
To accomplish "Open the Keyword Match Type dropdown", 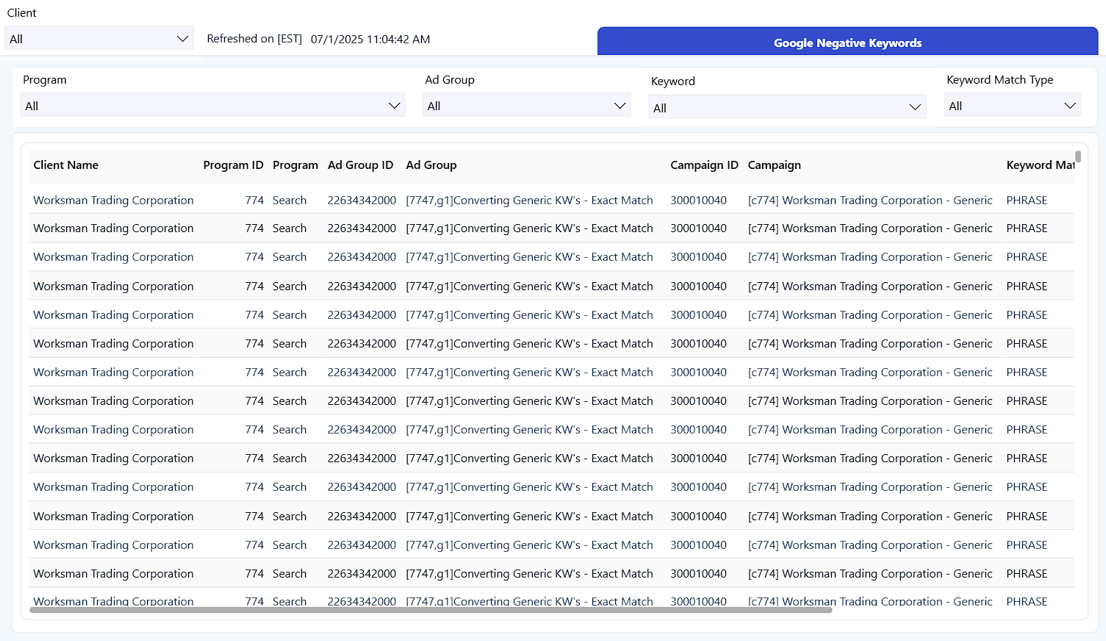I will click(1012, 106).
